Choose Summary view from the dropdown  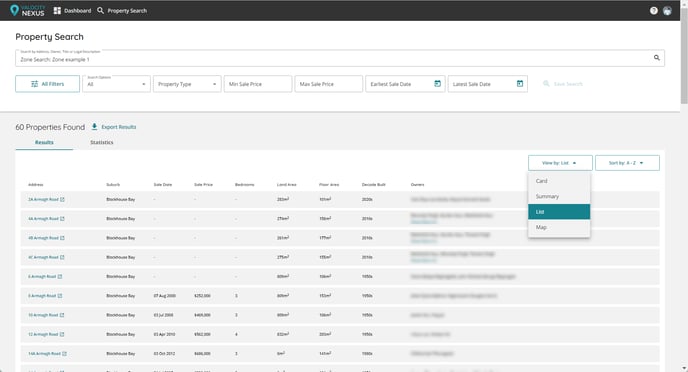point(559,197)
